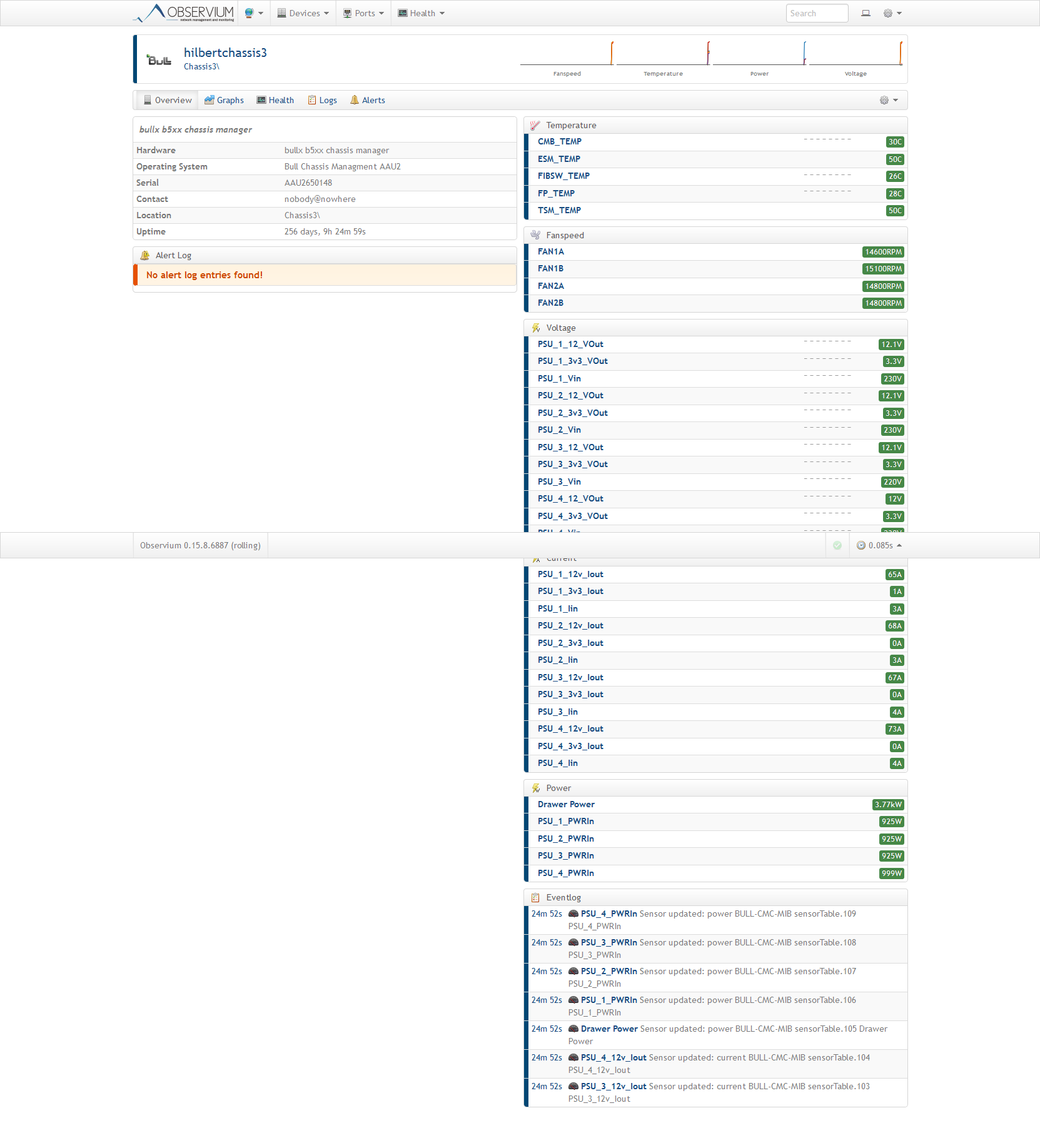Open the Power mini graph

pyautogui.click(x=760, y=59)
